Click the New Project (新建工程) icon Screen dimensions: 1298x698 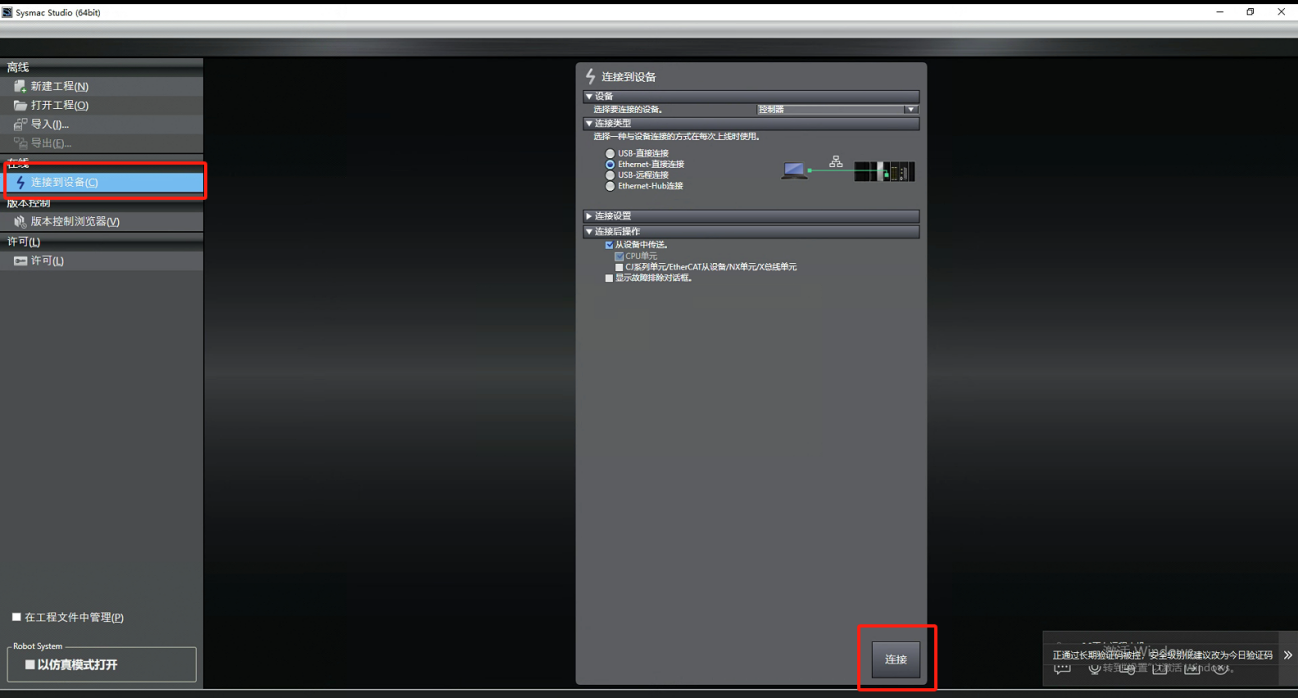click(x=20, y=86)
